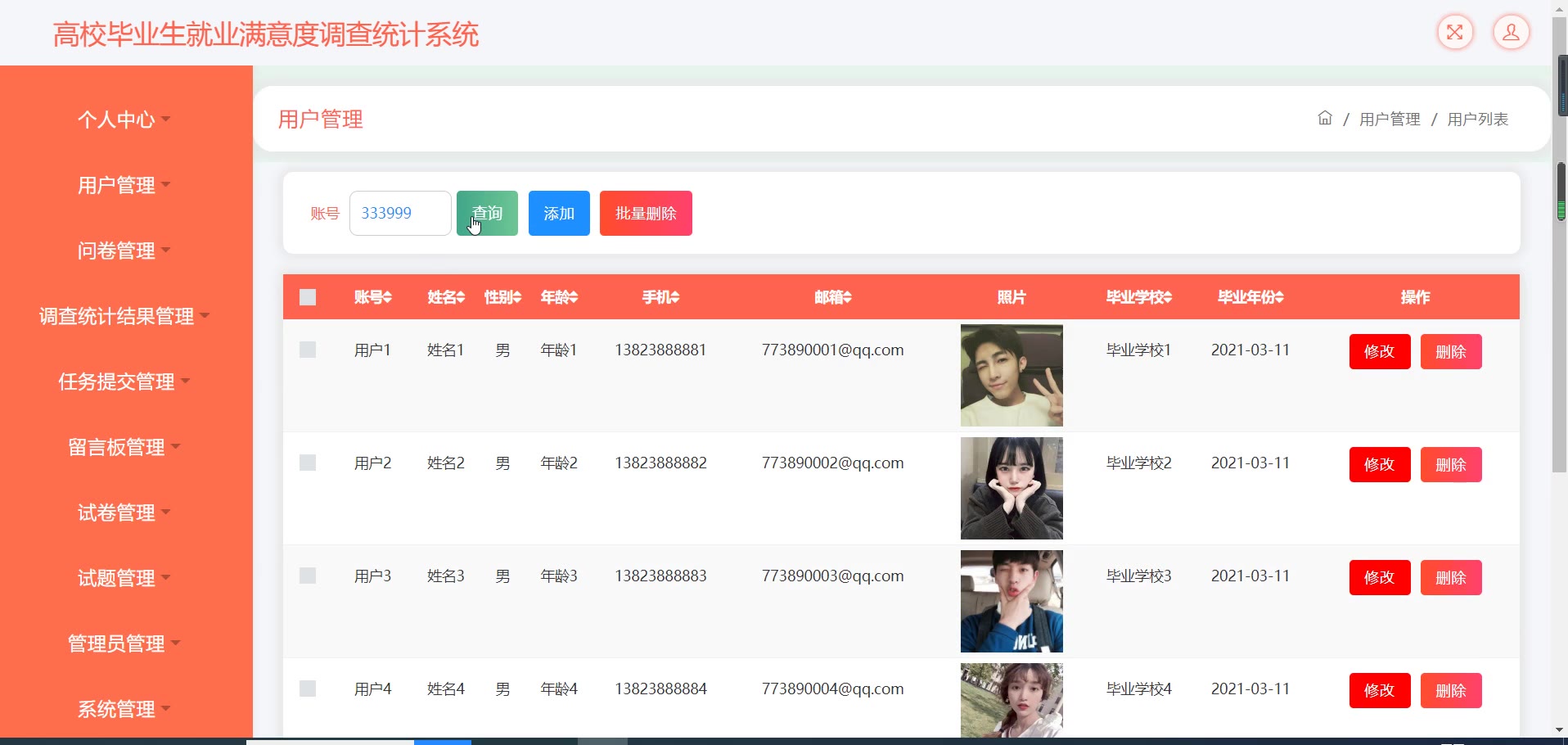This screenshot has height=745, width=1568.
Task: Select the checkbox for 用户2 row
Action: click(x=308, y=463)
